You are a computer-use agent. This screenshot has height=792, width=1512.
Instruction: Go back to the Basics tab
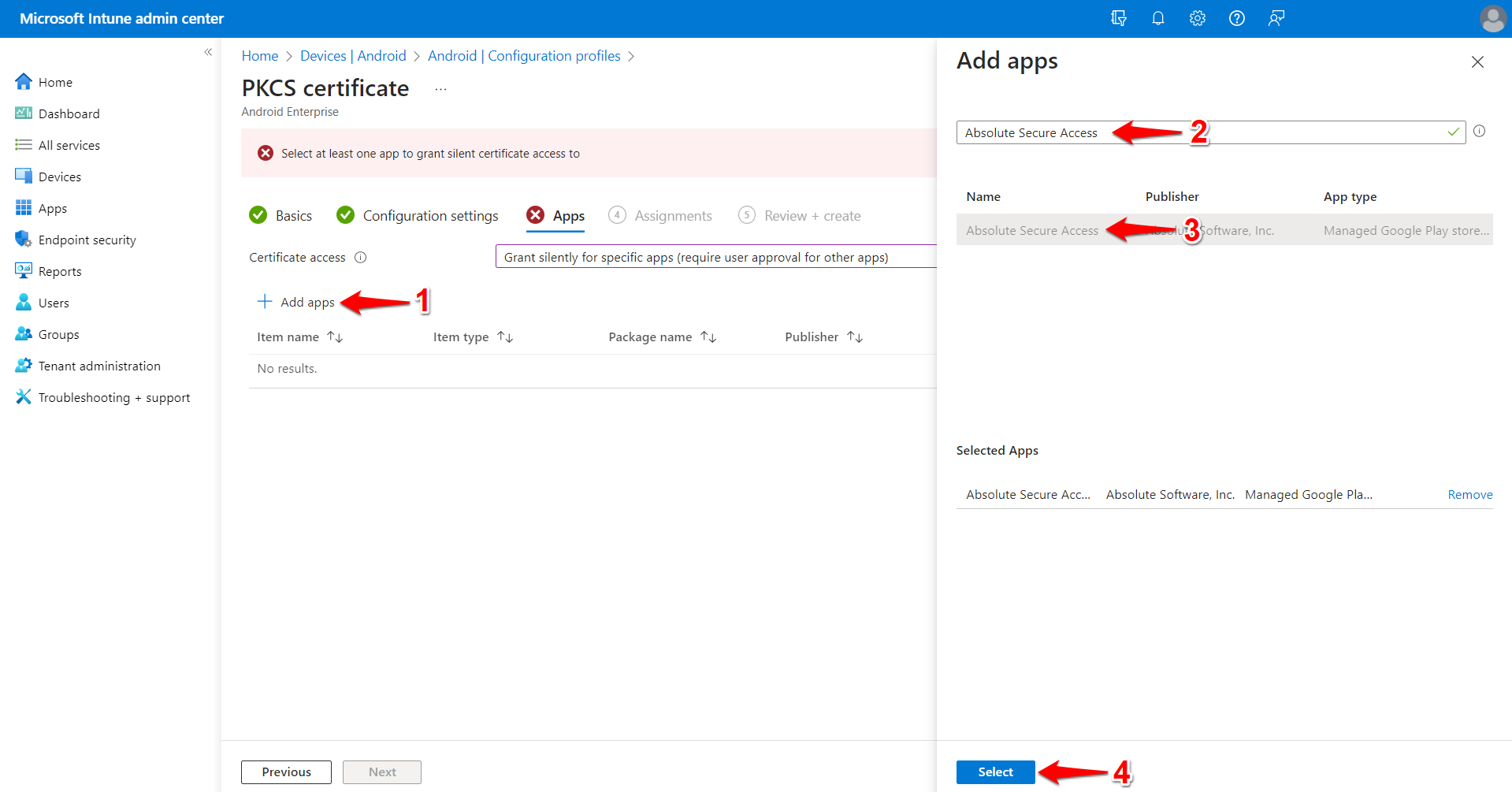(x=293, y=215)
